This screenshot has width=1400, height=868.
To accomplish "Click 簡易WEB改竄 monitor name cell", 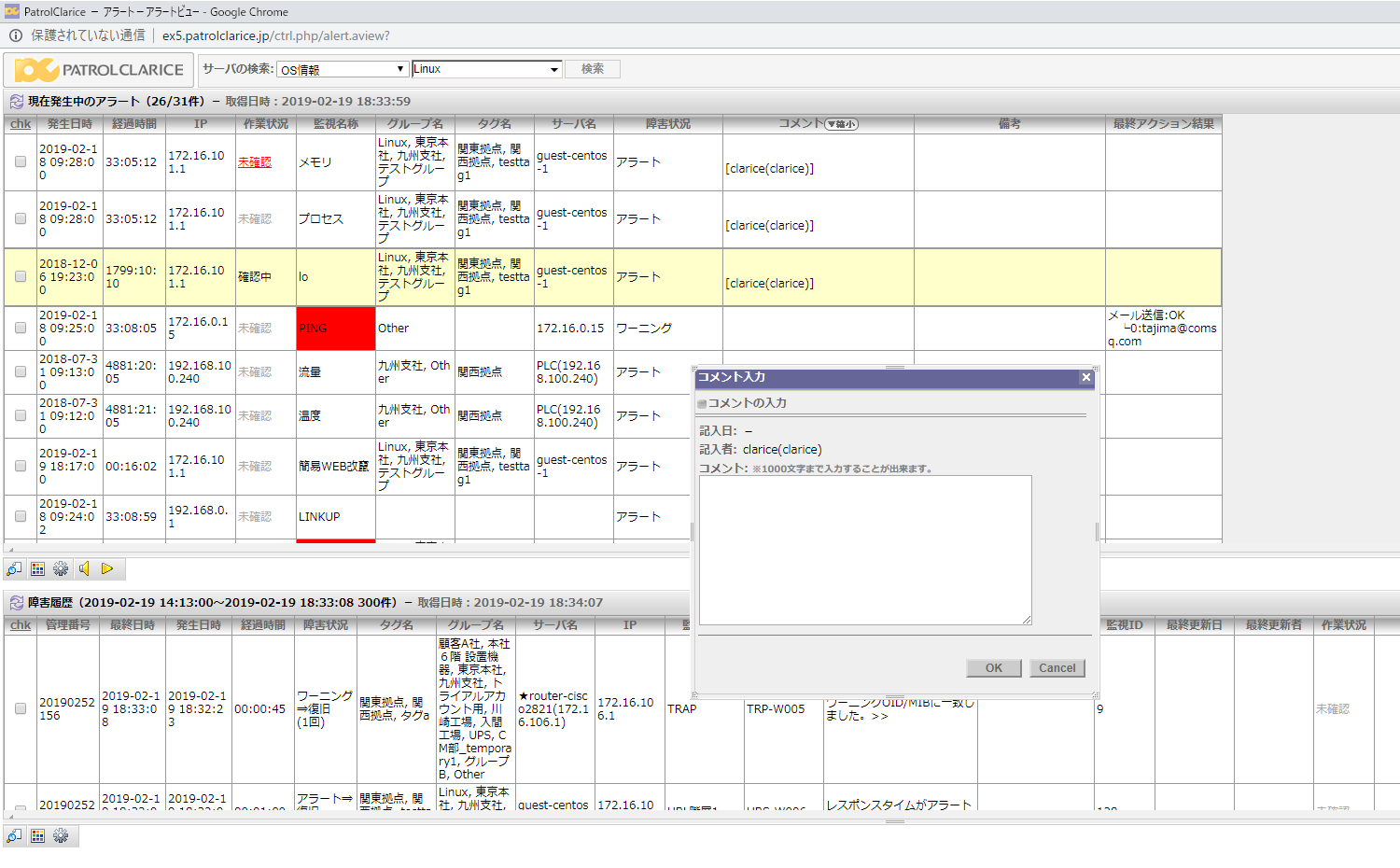I will (x=334, y=467).
